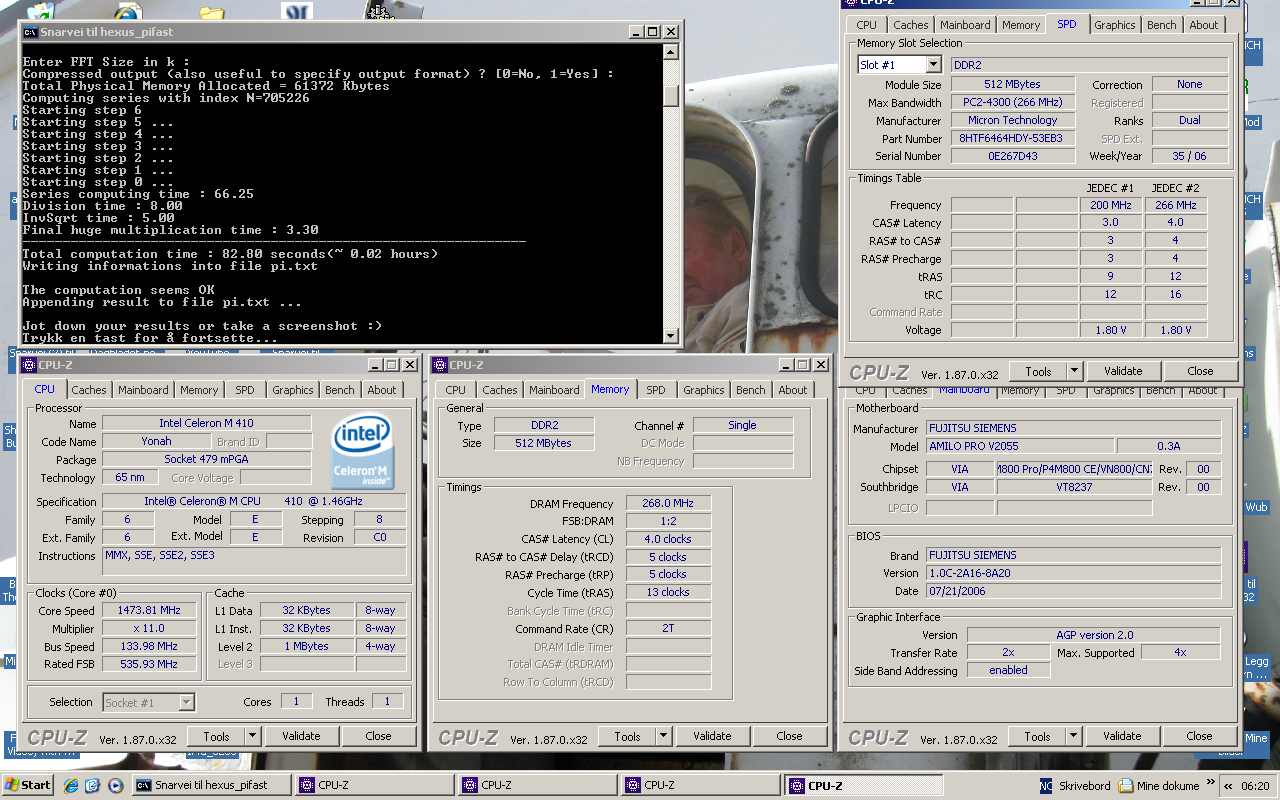Click the Manufacturer field Micron Technology
1280x800 pixels.
coord(1011,120)
